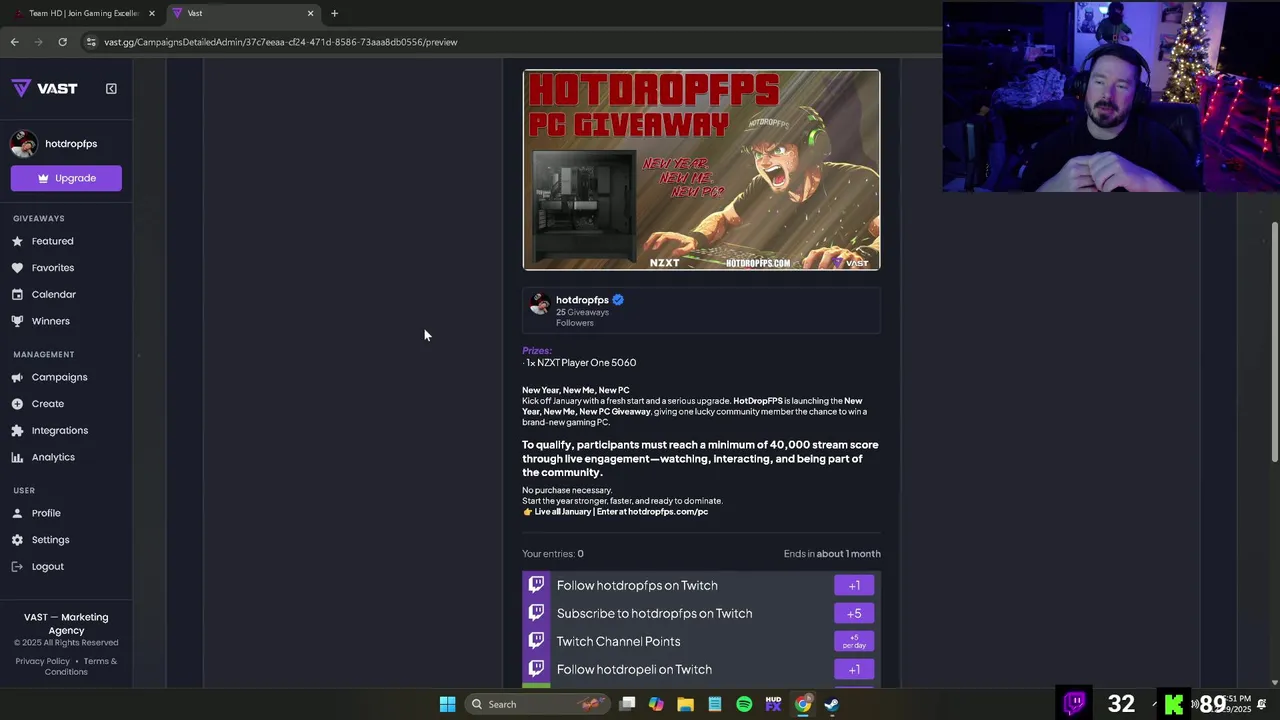Open the Winners page
Screen dimensions: 1280x720
point(50,321)
